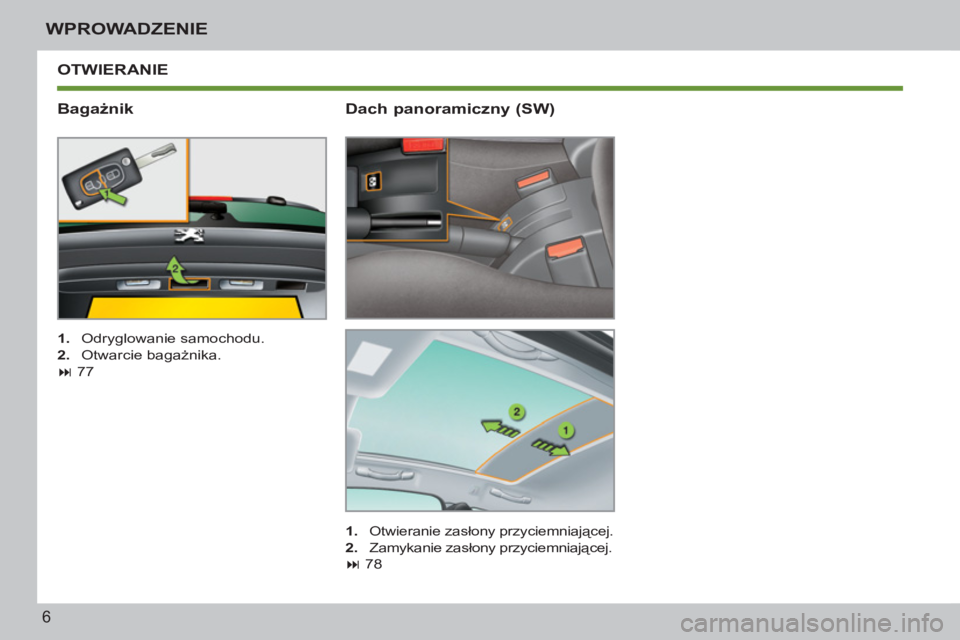This screenshot has width=960, height=640.
Task: Open the panoramic roof blind illustration
Action: pyautogui.click(x=480, y=420)
